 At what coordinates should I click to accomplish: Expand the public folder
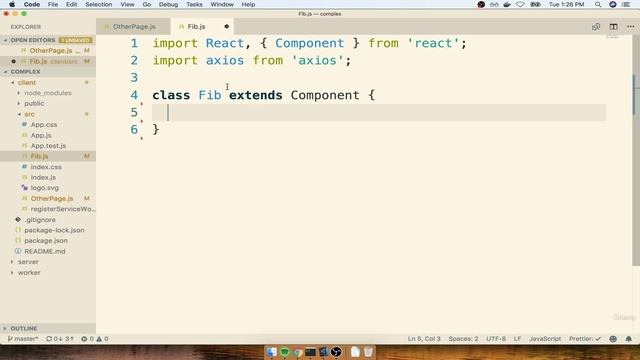point(34,104)
